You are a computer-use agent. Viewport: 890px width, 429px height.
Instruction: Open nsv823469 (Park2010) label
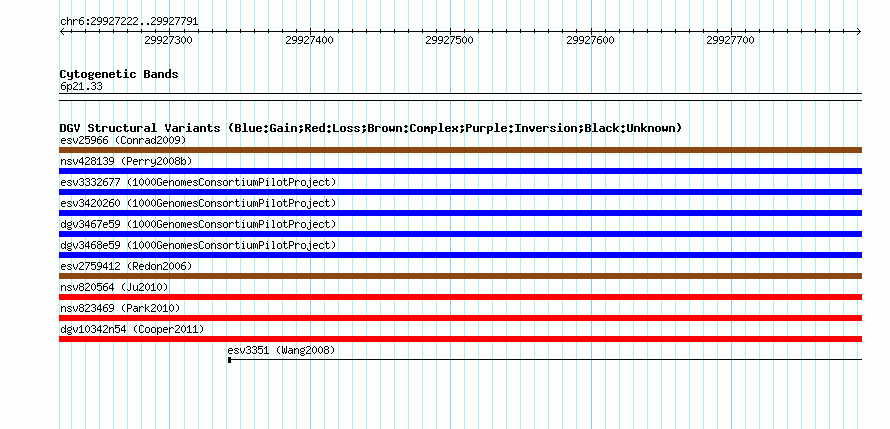[x=120, y=308]
